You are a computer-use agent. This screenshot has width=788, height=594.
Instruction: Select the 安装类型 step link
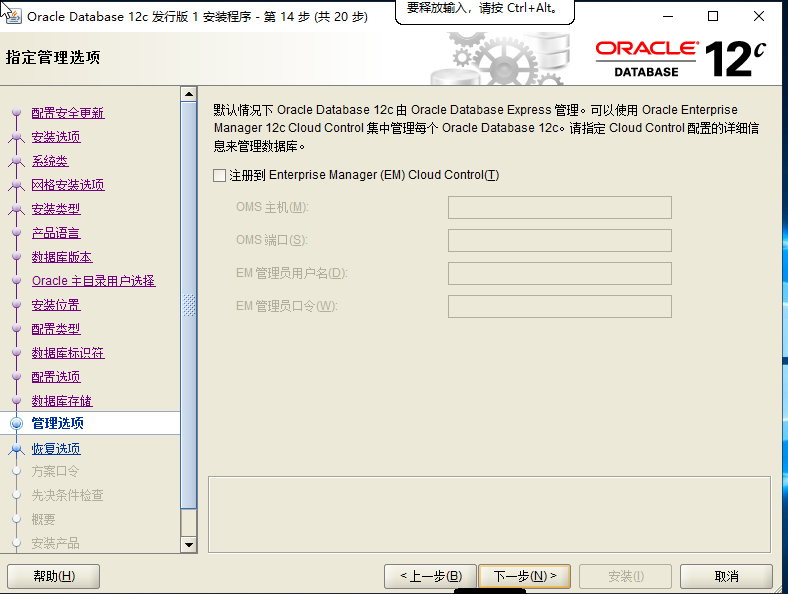click(x=56, y=209)
